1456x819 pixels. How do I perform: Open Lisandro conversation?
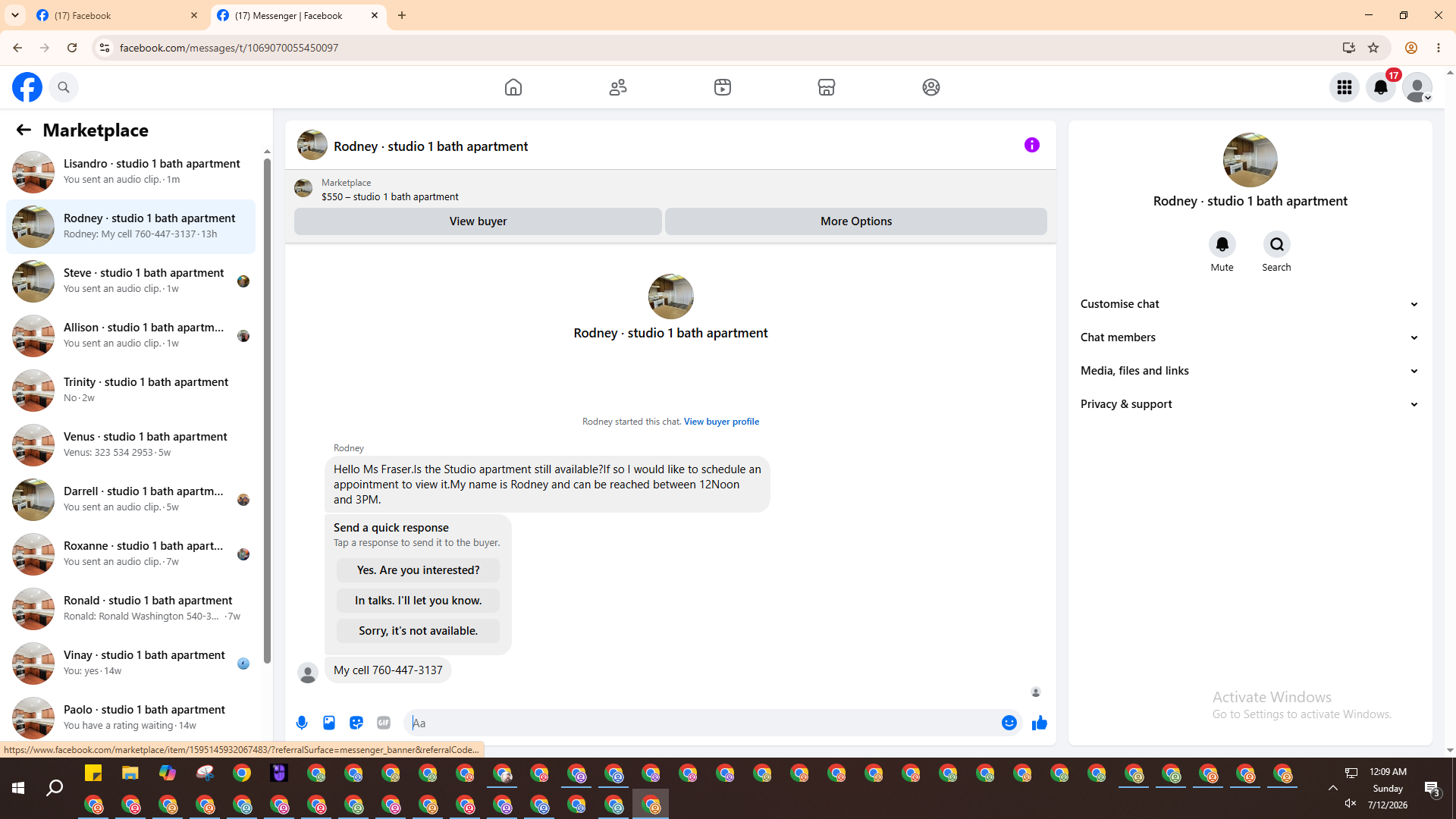[130, 172]
